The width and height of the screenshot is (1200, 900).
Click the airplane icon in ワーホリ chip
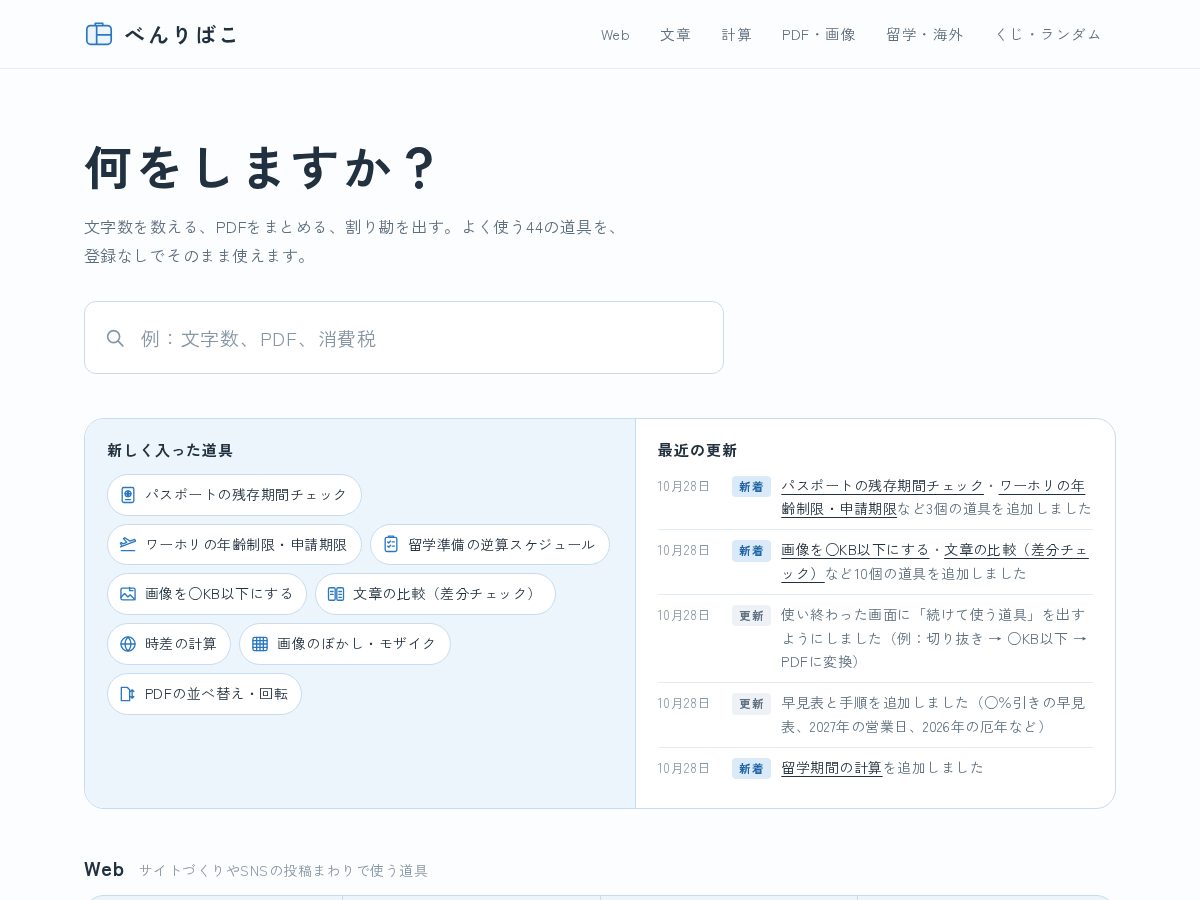coord(128,544)
